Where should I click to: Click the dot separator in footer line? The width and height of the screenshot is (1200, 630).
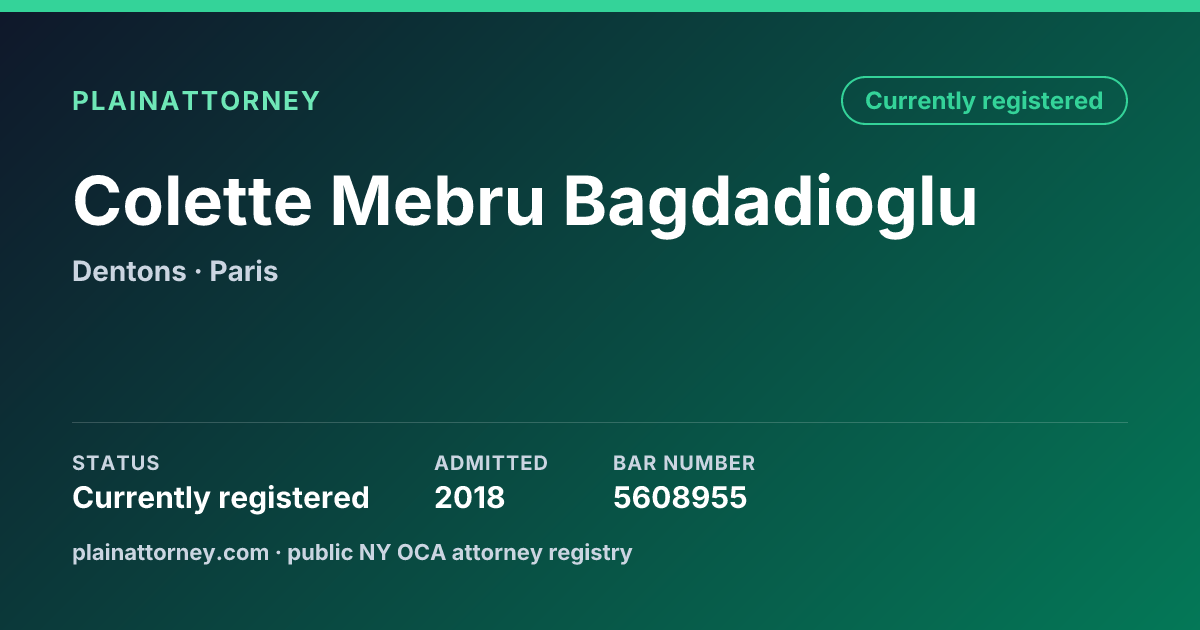(x=278, y=553)
